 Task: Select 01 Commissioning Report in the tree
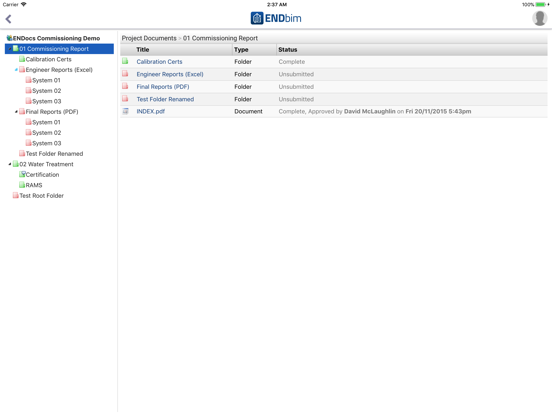tap(54, 49)
